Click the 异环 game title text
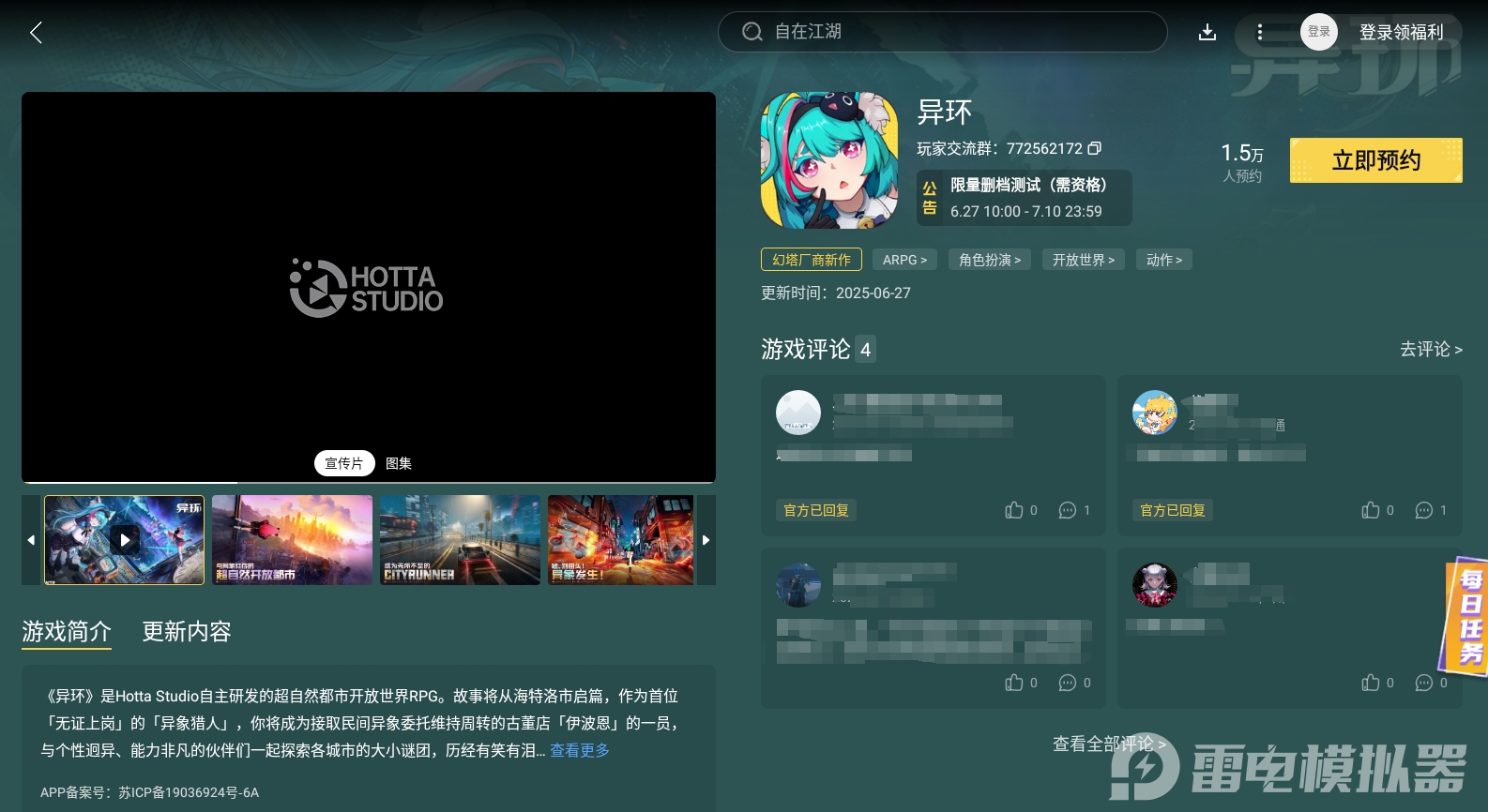Viewport: 1488px width, 812px height. click(x=945, y=113)
